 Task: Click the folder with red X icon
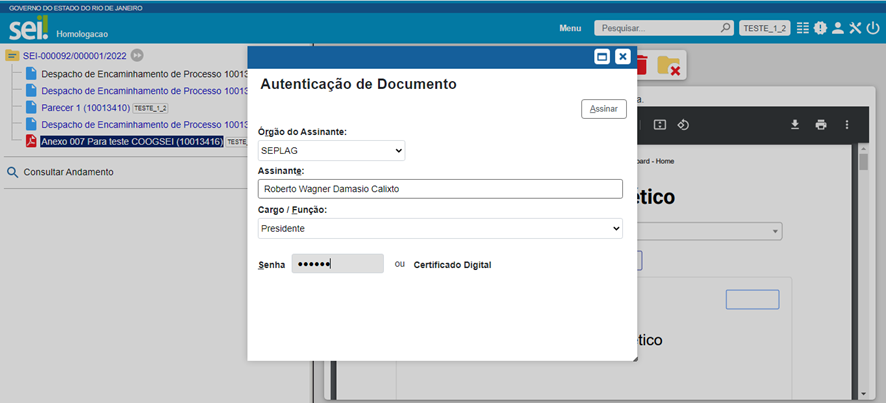click(x=668, y=65)
